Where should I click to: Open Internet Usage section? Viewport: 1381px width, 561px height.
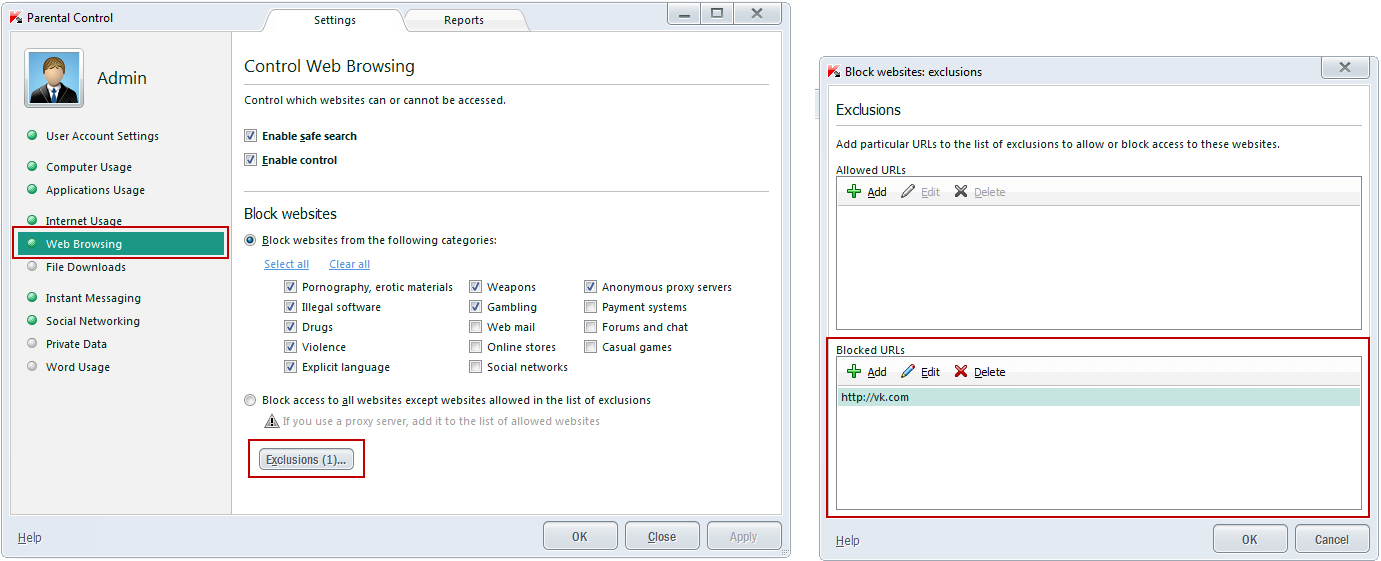(84, 221)
